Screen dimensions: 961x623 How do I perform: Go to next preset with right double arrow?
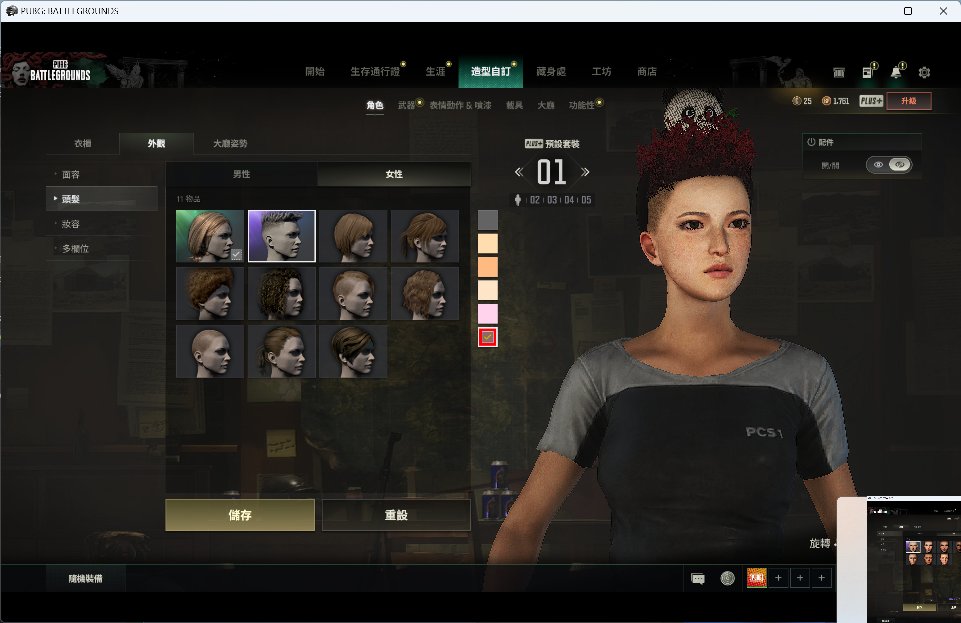[585, 172]
